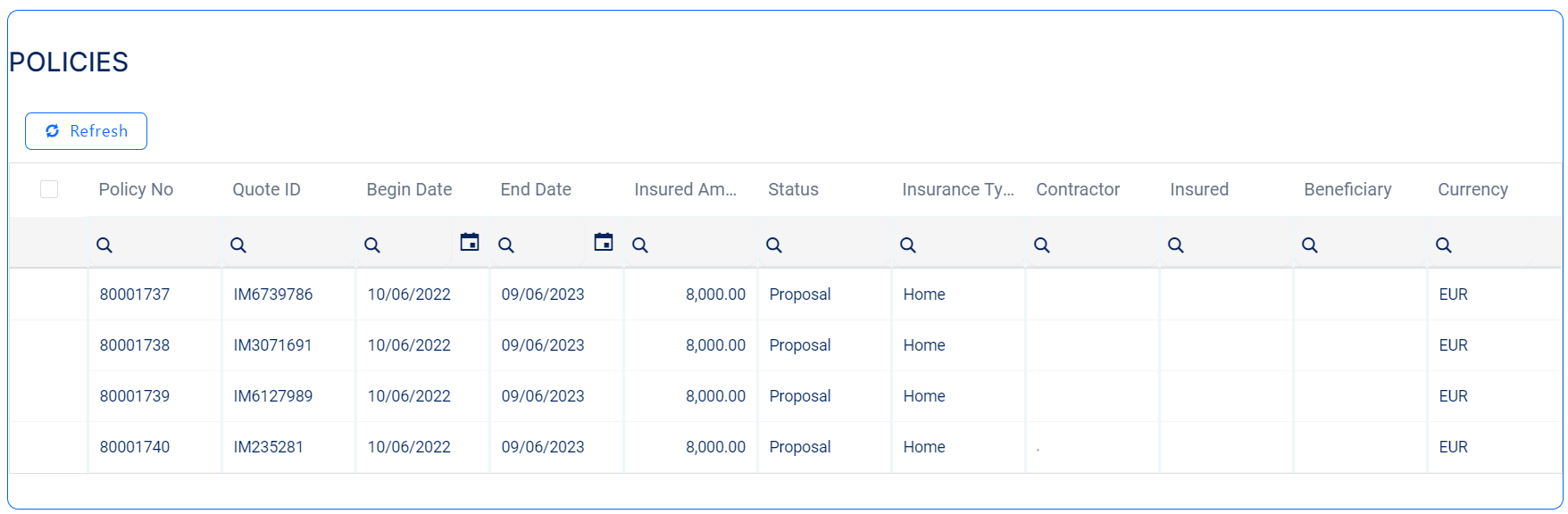Click the Begin Date filter search icon
Screen dimensions: 1568x514
[x=372, y=245]
